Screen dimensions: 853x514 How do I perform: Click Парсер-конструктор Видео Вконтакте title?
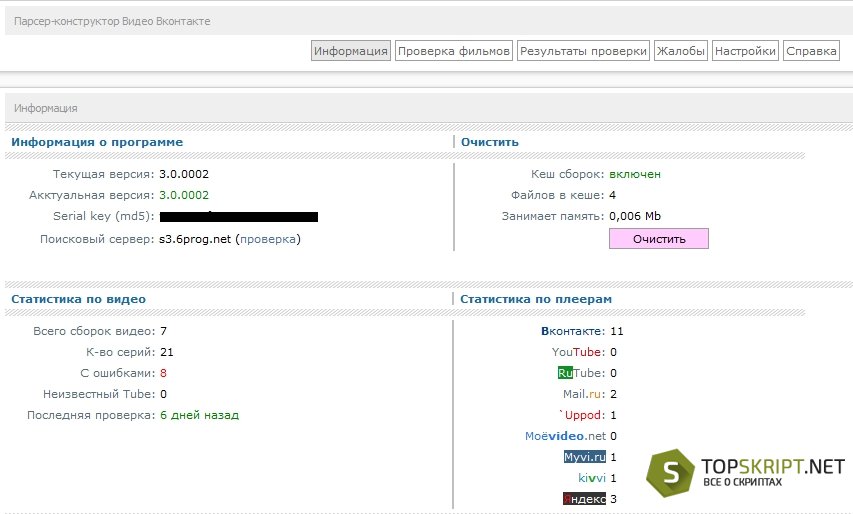coord(112,21)
